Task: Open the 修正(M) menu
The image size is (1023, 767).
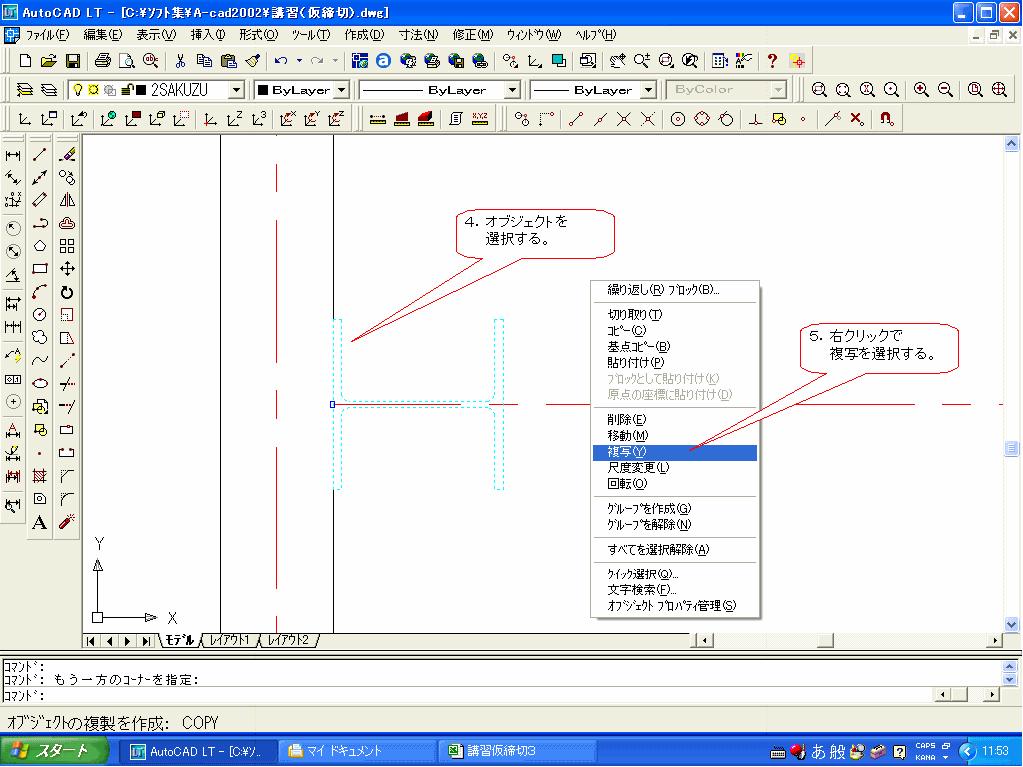Action: click(x=472, y=35)
